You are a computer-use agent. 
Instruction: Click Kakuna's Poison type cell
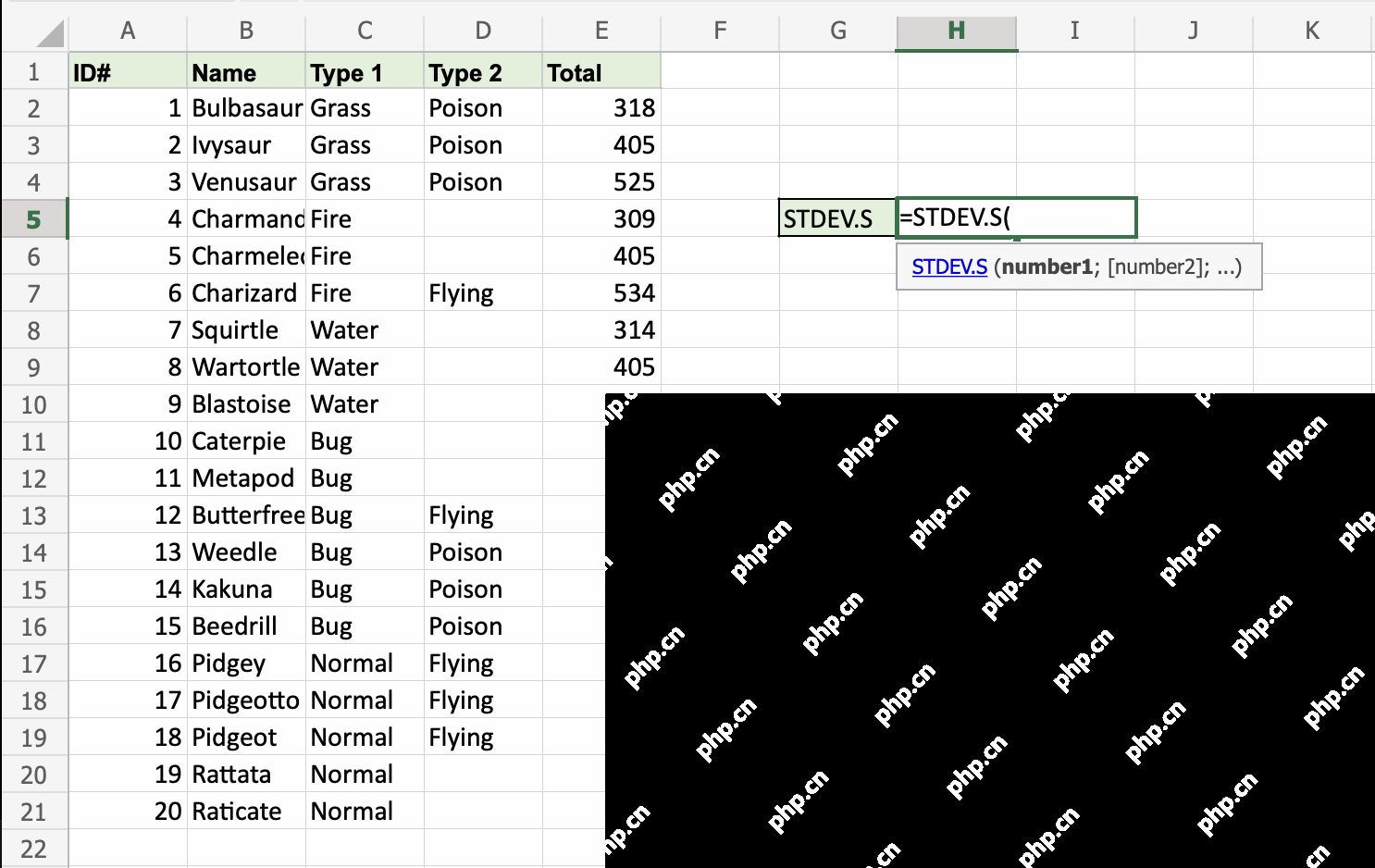(x=483, y=589)
